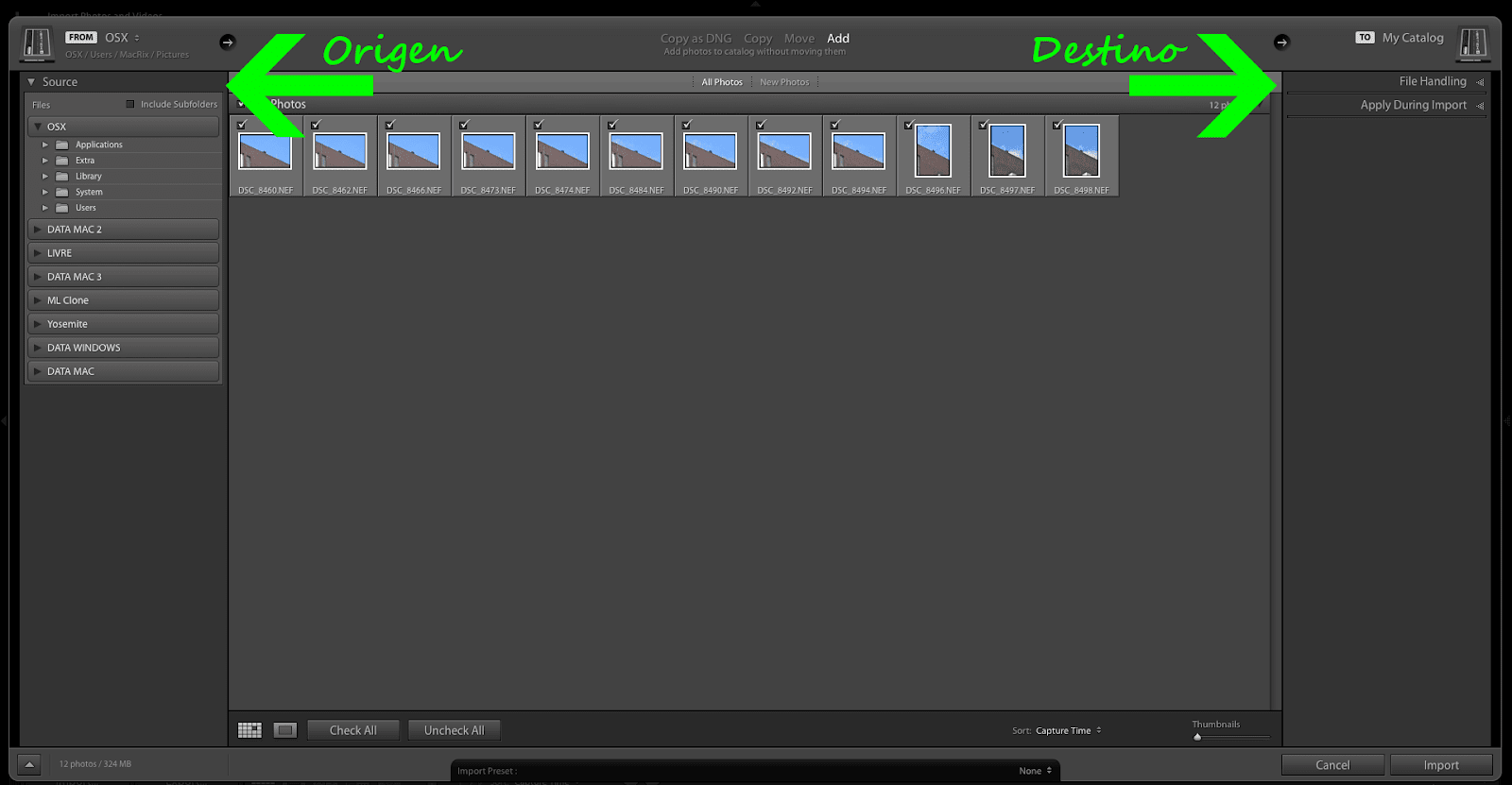Switch to grid view icon

pos(249,730)
